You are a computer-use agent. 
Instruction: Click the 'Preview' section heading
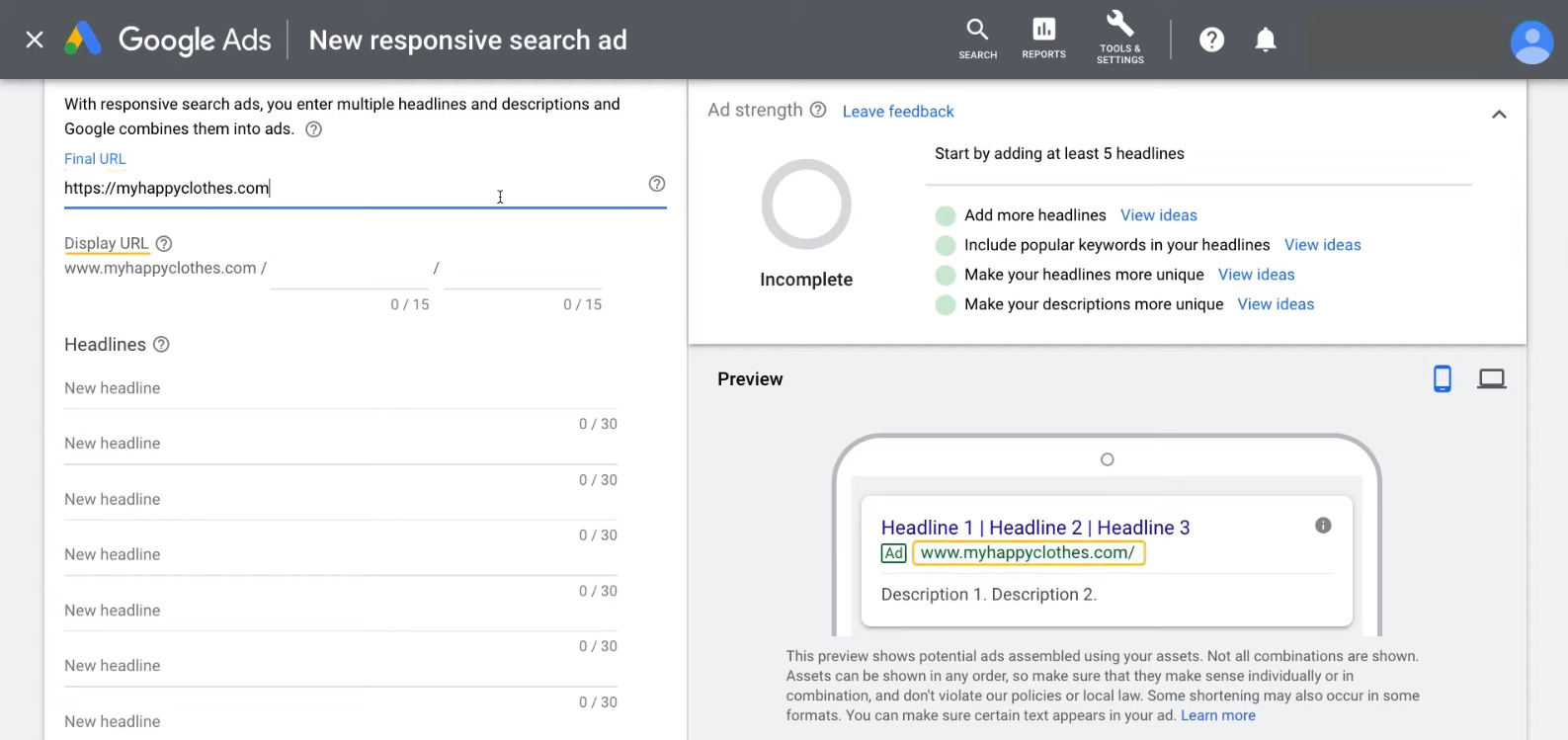tap(750, 379)
